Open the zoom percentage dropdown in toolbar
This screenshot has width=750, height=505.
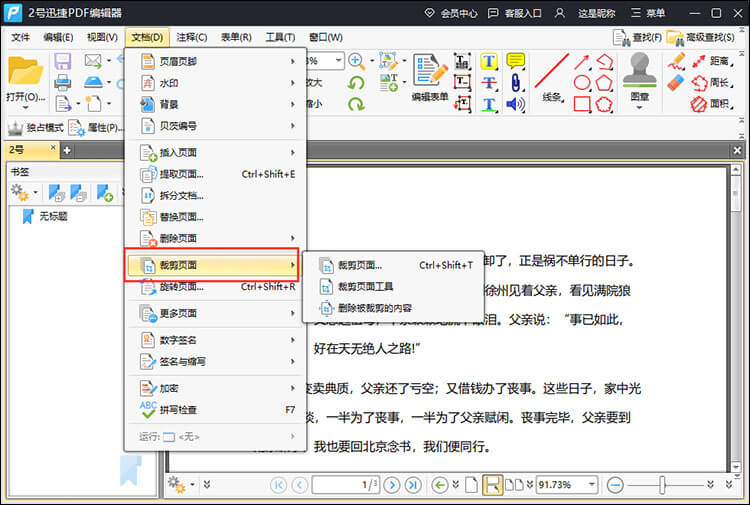(x=338, y=60)
